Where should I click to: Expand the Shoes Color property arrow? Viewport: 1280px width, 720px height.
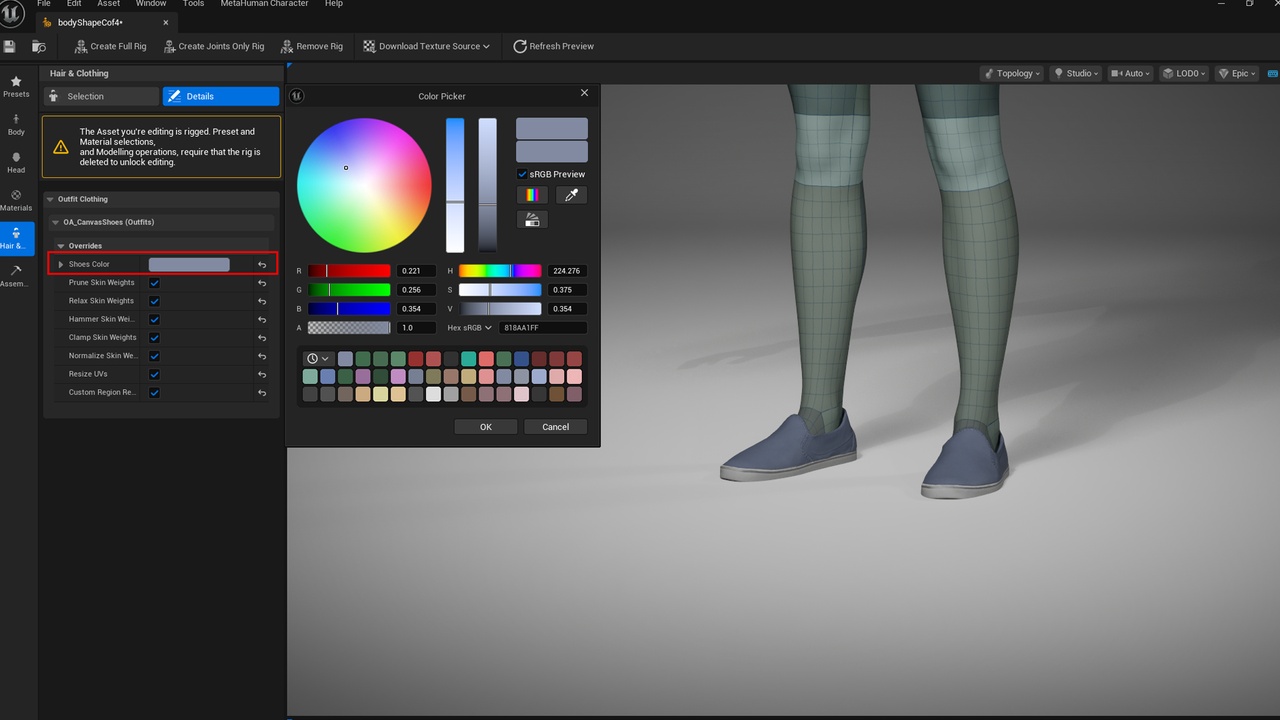(x=61, y=265)
